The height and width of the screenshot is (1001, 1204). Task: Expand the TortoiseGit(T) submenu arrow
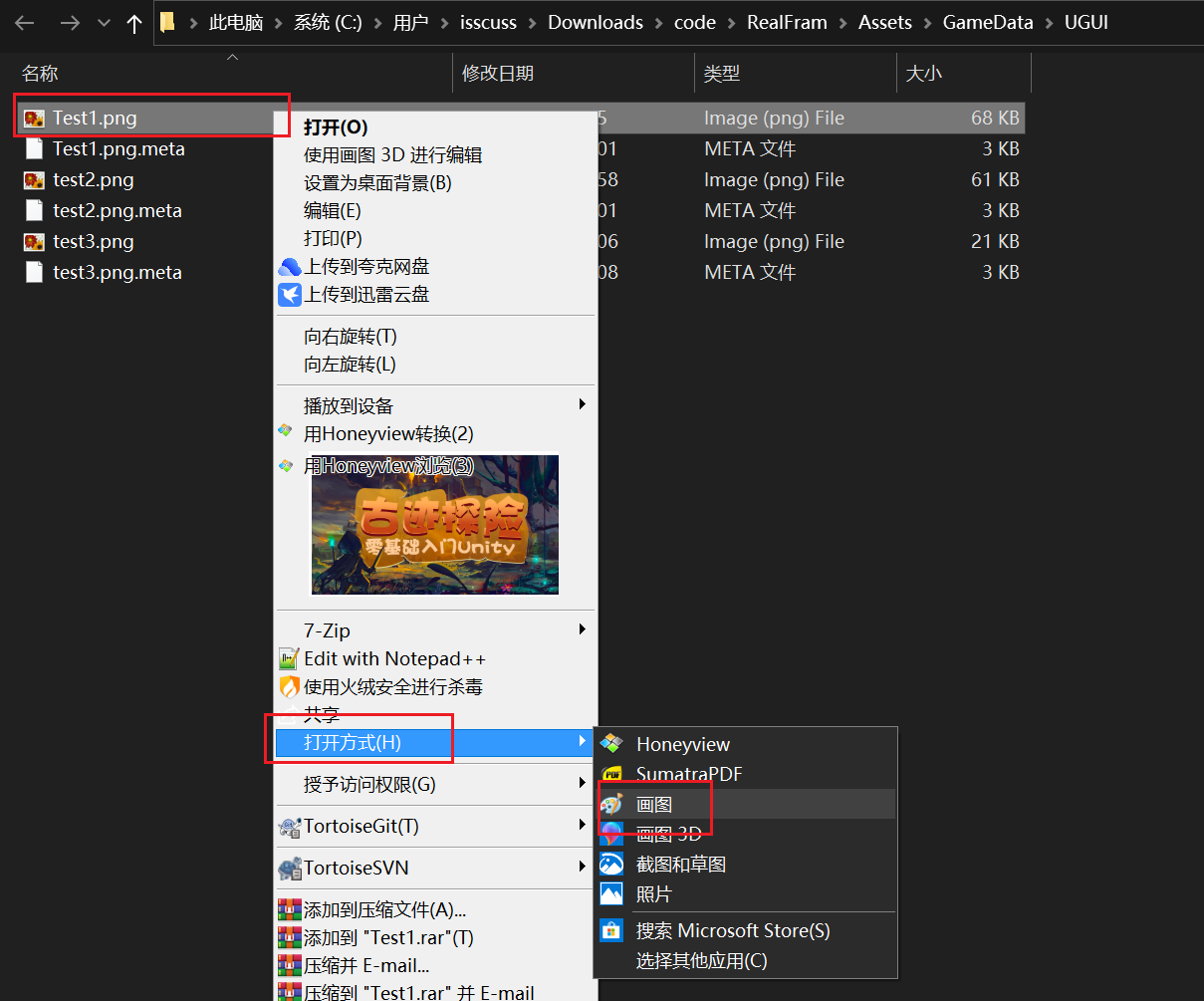click(x=583, y=825)
